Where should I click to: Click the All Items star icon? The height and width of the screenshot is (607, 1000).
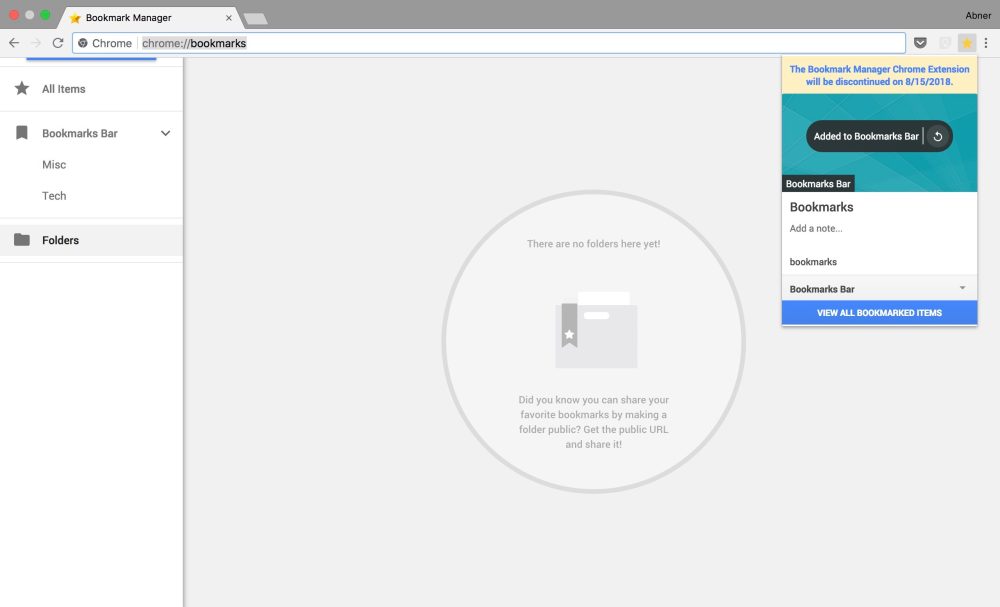[22, 89]
